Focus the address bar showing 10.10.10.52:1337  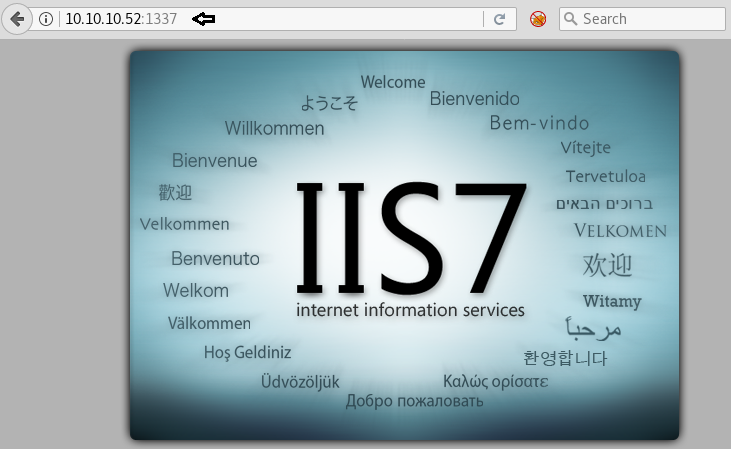(x=273, y=19)
